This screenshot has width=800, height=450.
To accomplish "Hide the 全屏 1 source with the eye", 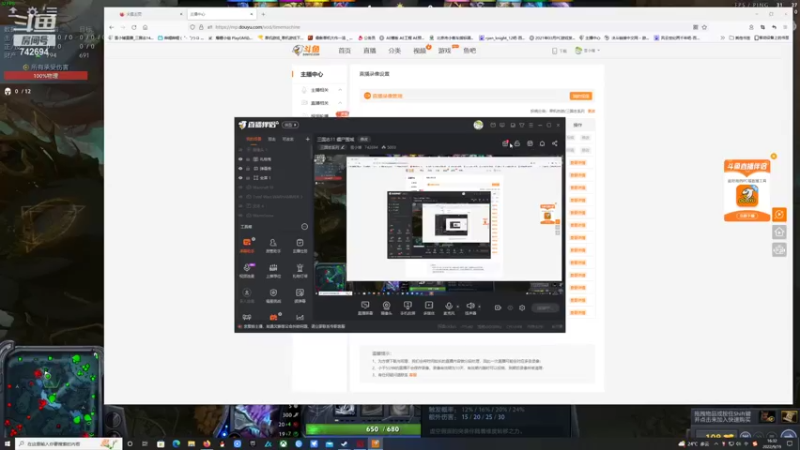I will click(x=240, y=178).
